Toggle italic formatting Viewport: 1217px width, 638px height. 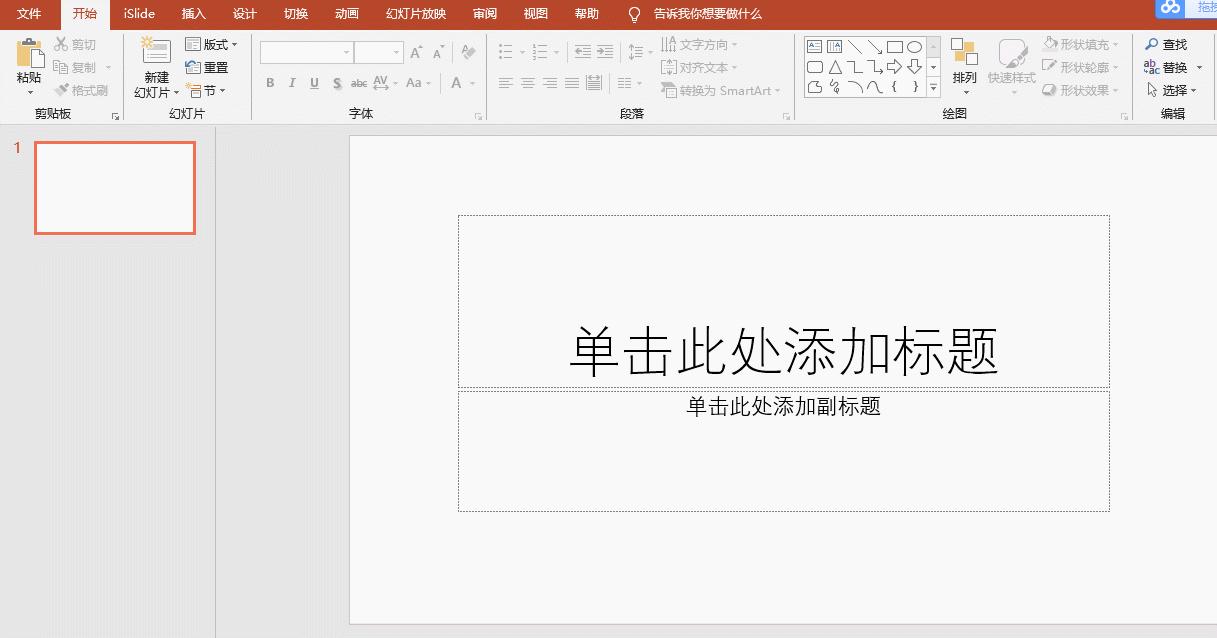point(291,83)
